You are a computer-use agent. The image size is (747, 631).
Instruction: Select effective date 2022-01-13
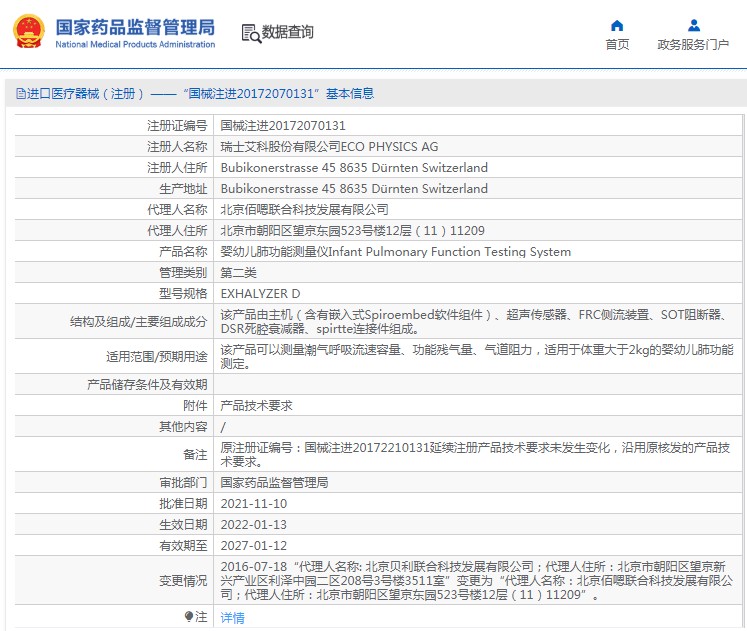(x=253, y=524)
